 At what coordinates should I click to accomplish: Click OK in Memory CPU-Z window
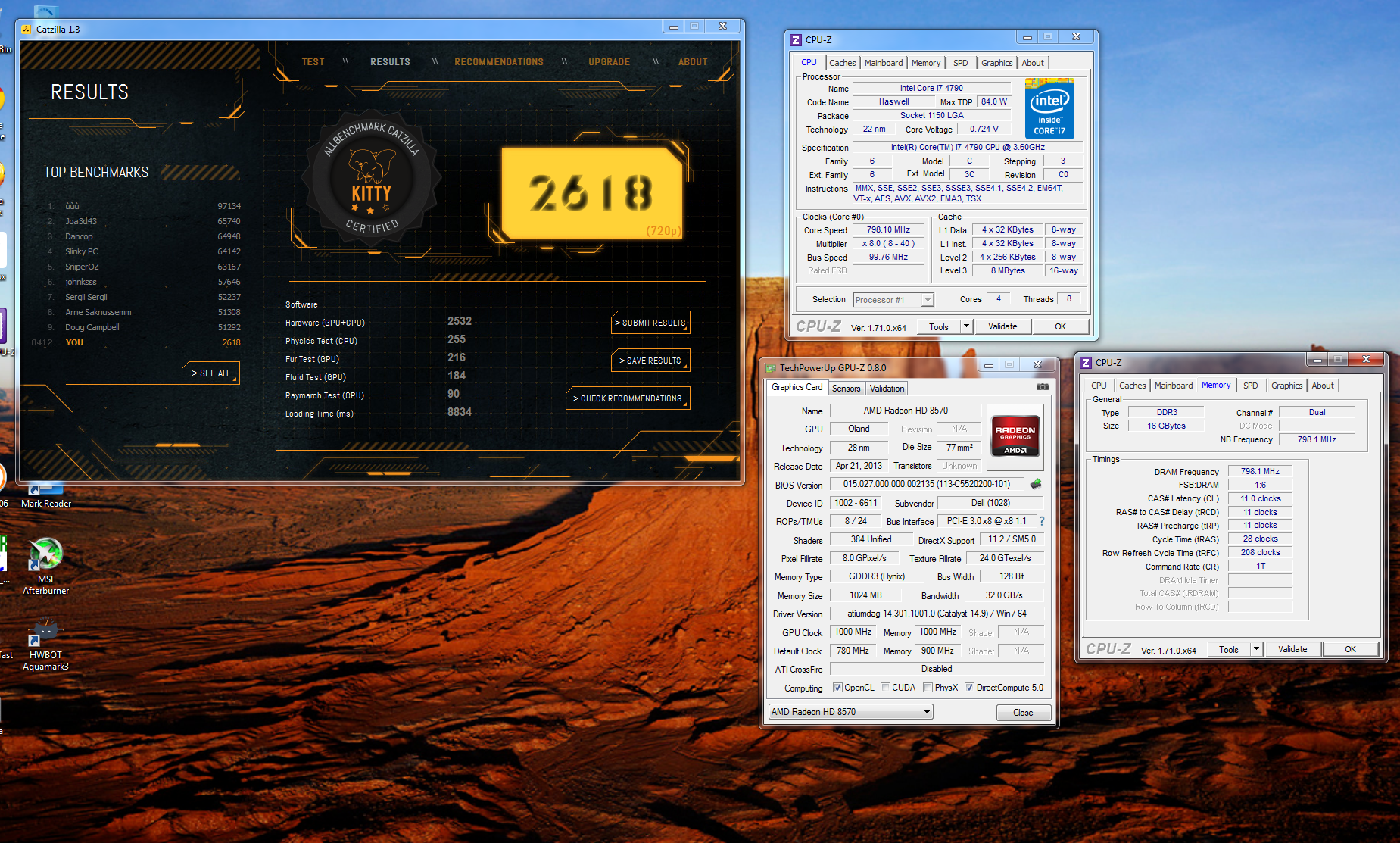click(x=1350, y=649)
